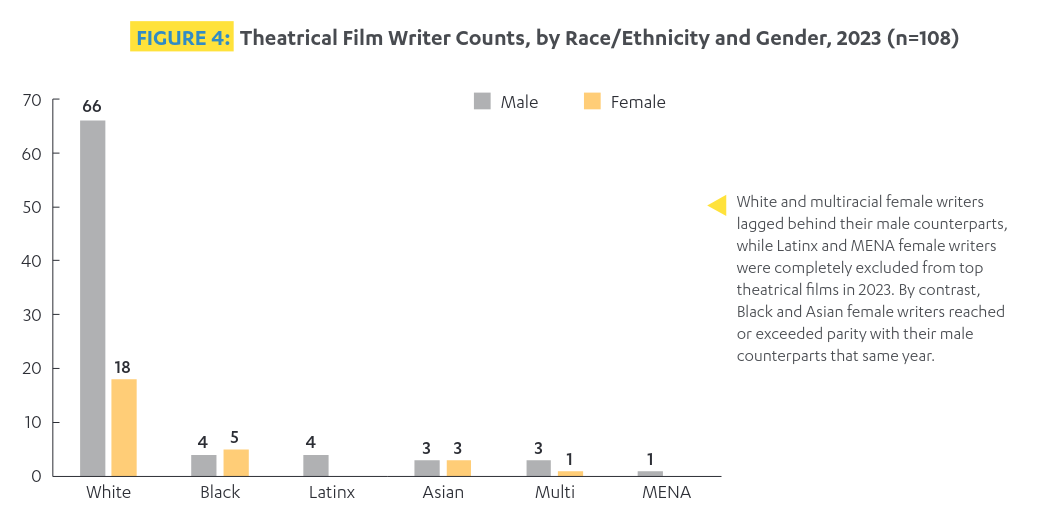Select the Multi male bar labeled 3
The width and height of the screenshot is (1054, 526).
pos(538,467)
